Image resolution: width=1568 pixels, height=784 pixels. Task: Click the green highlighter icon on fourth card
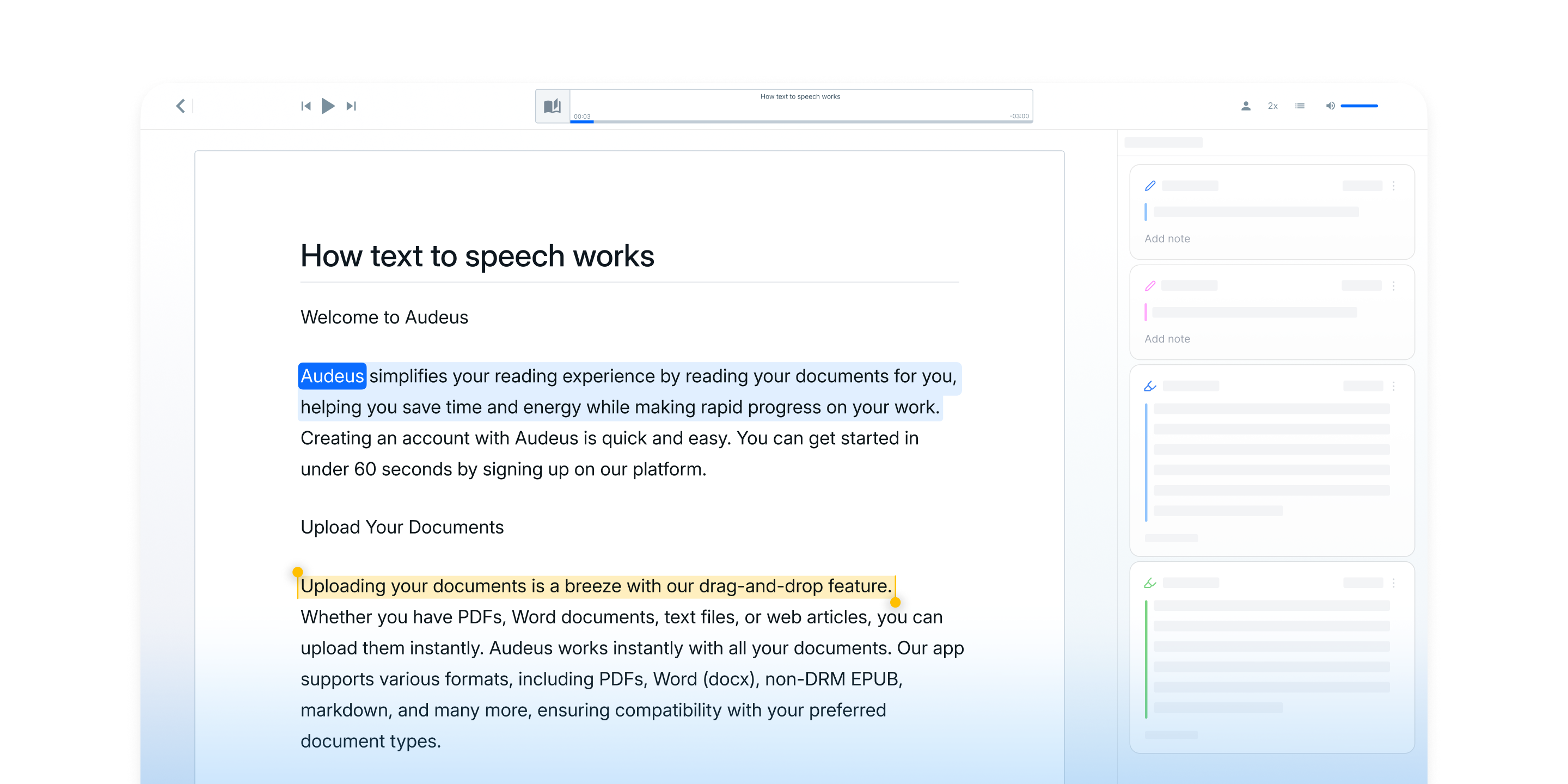point(1150,583)
